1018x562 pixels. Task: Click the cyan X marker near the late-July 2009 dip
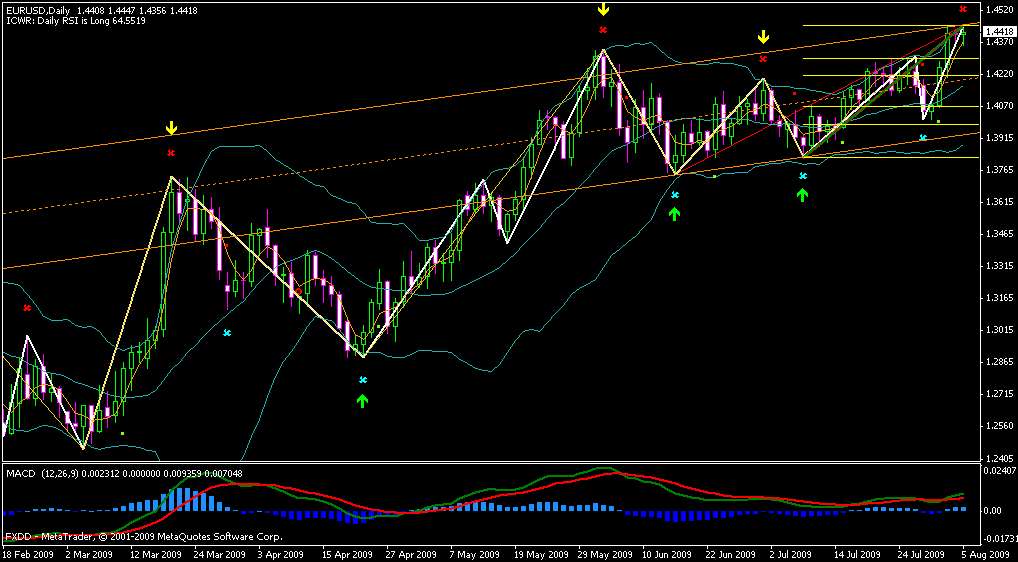click(923, 137)
